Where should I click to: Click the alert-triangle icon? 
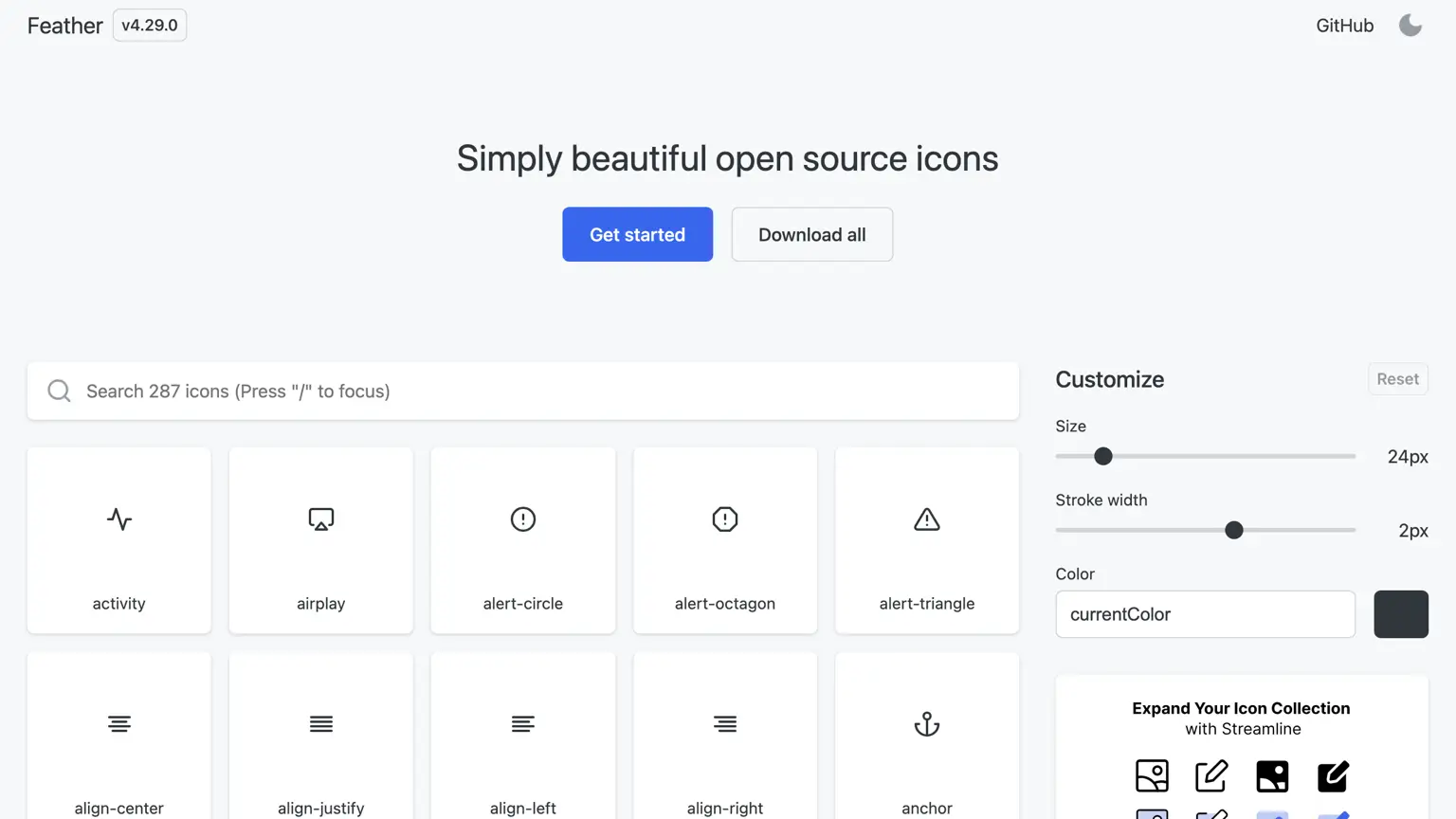tap(926, 519)
